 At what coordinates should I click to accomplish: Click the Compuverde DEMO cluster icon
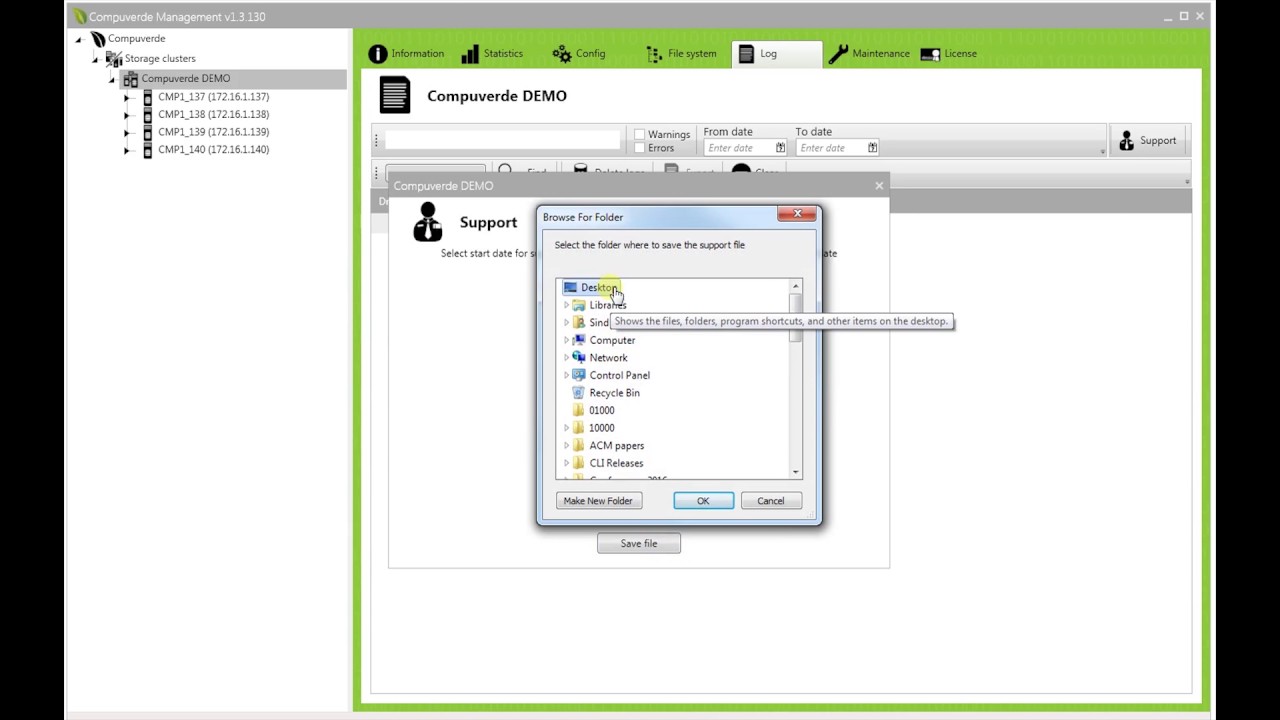131,79
